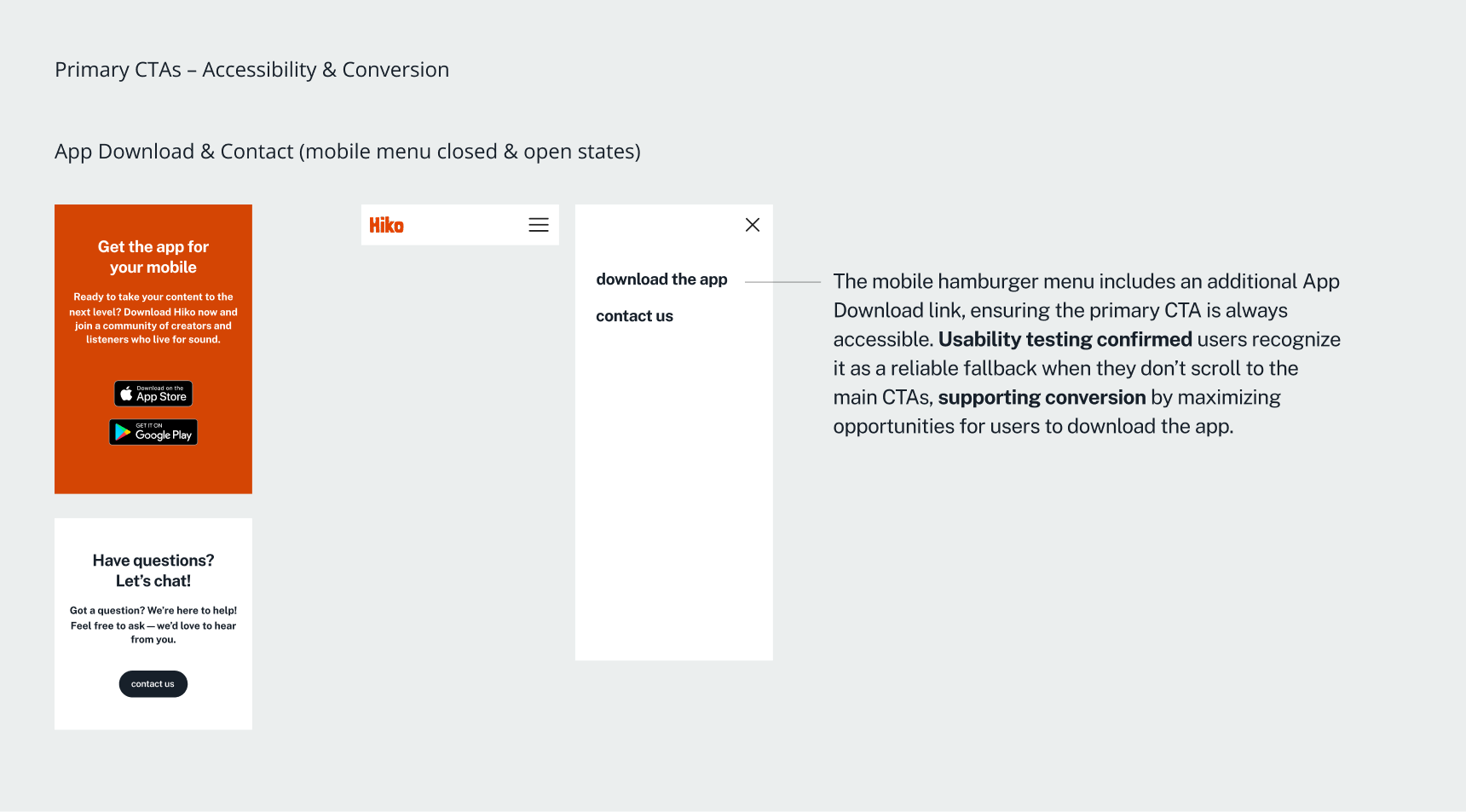Click the "Have questions? Let's chat!" heading

pos(153,570)
